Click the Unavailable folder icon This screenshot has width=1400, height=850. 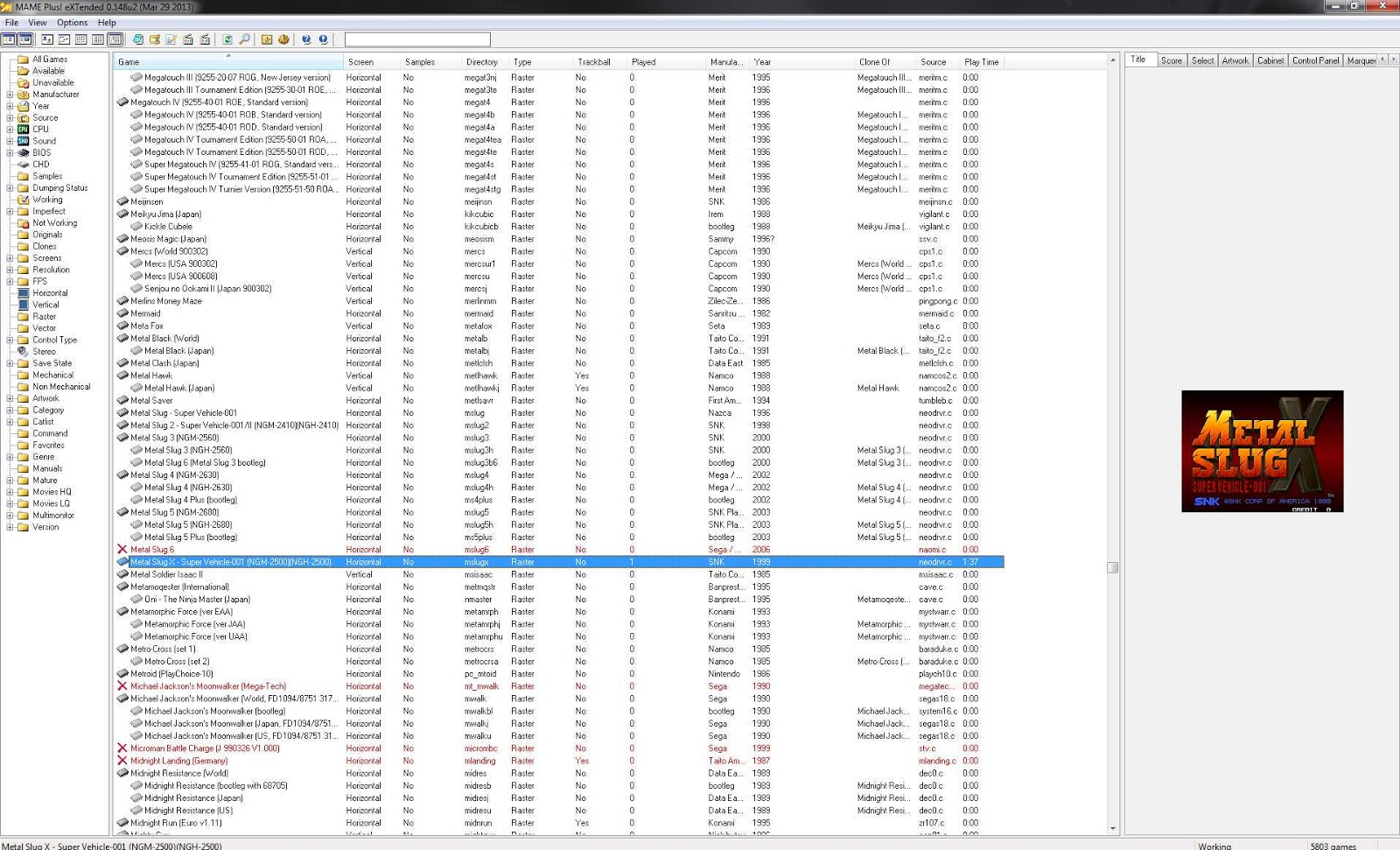pos(24,83)
